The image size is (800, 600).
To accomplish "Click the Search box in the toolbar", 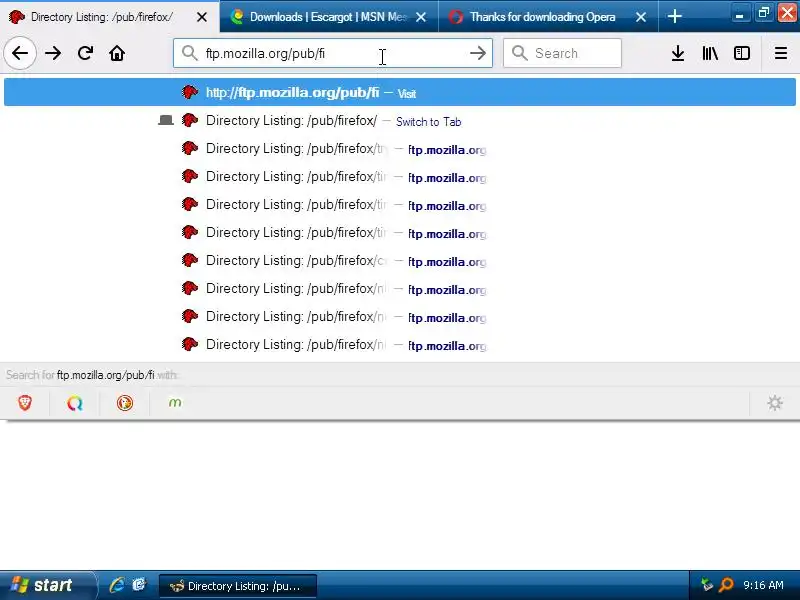I will (x=562, y=53).
